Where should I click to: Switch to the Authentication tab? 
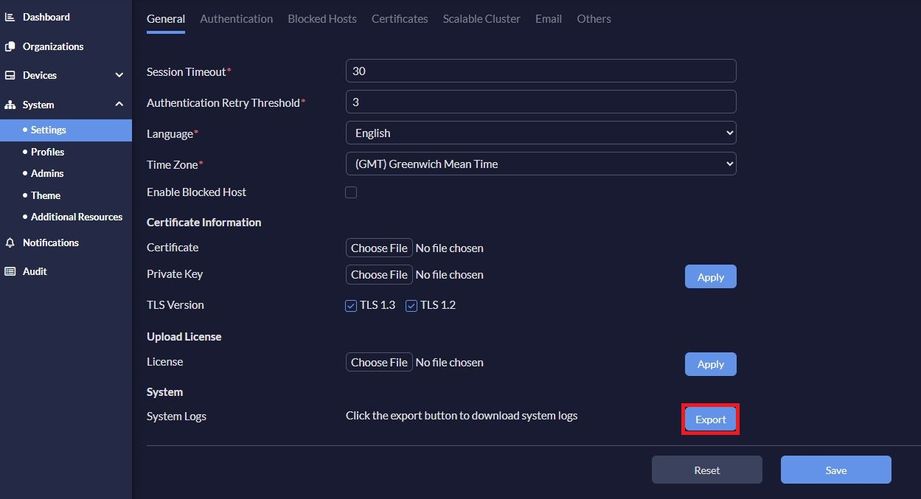pyautogui.click(x=236, y=19)
